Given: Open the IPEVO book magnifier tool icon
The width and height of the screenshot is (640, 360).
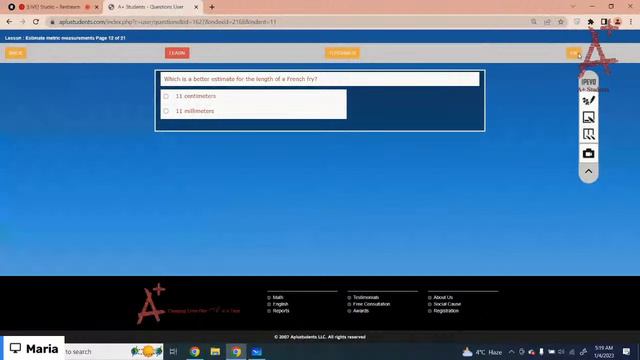Looking at the screenshot, I should pos(588,134).
